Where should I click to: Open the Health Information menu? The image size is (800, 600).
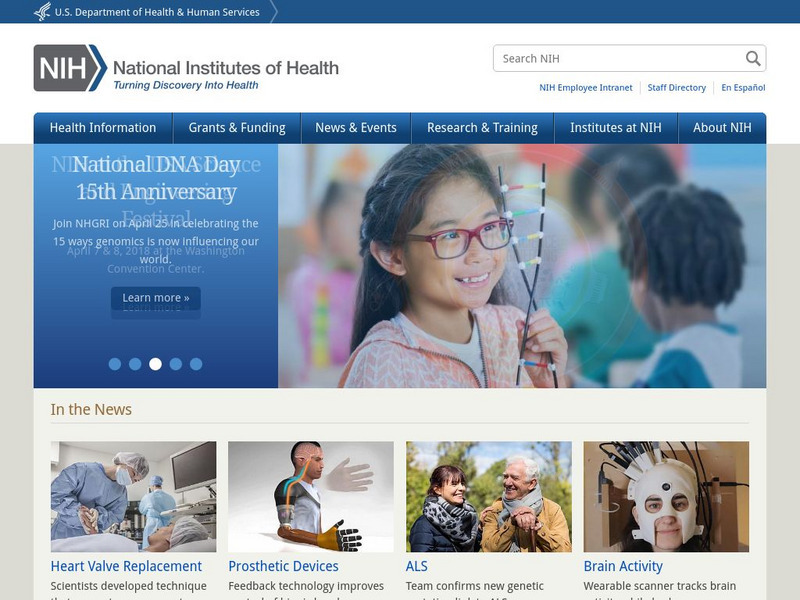(103, 128)
